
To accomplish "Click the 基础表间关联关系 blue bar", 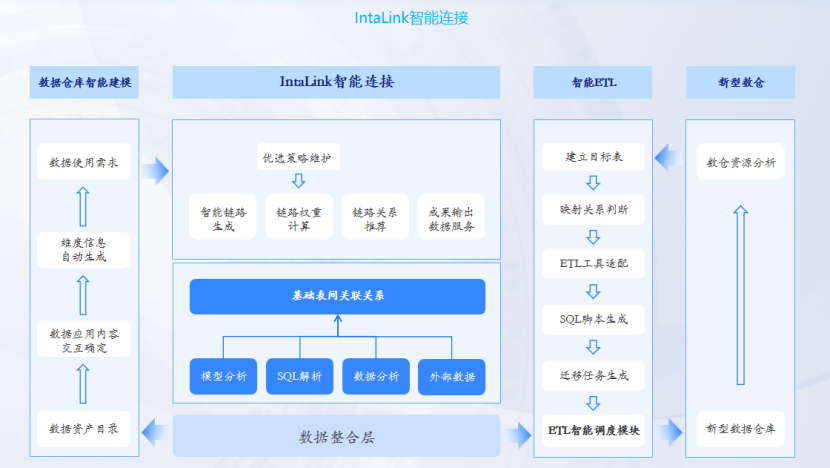I will point(337,296).
